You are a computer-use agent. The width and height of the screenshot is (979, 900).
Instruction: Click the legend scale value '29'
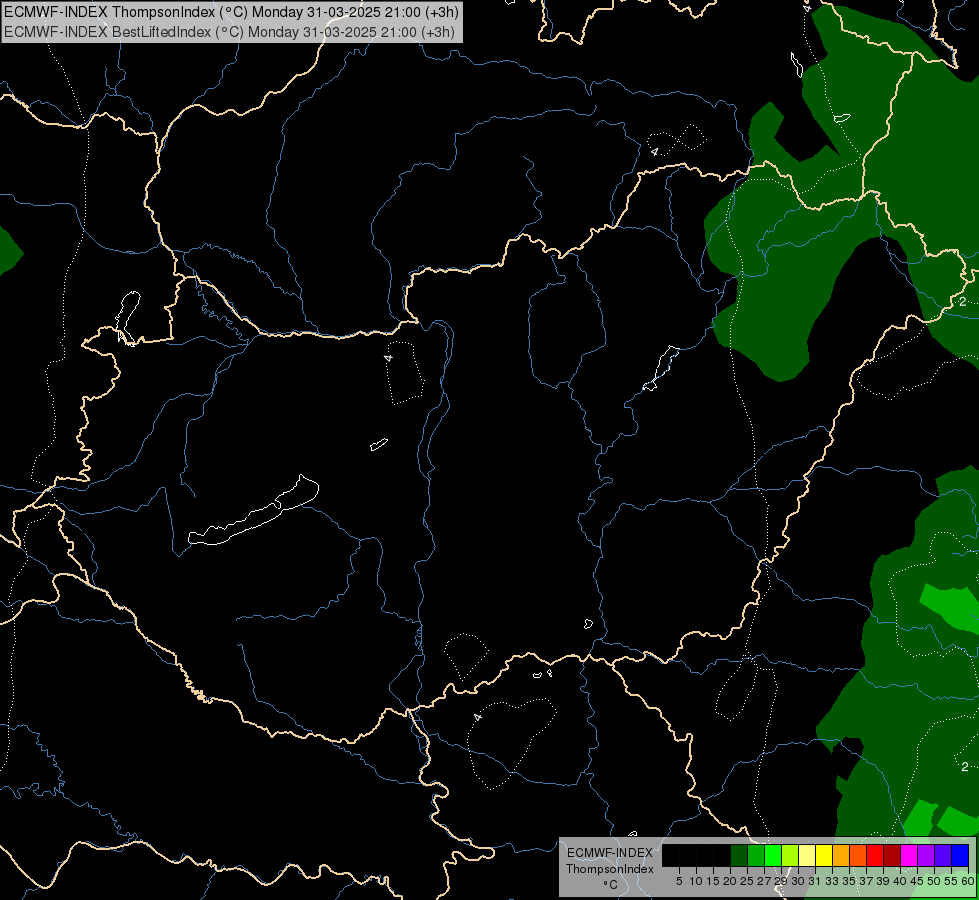pos(781,881)
